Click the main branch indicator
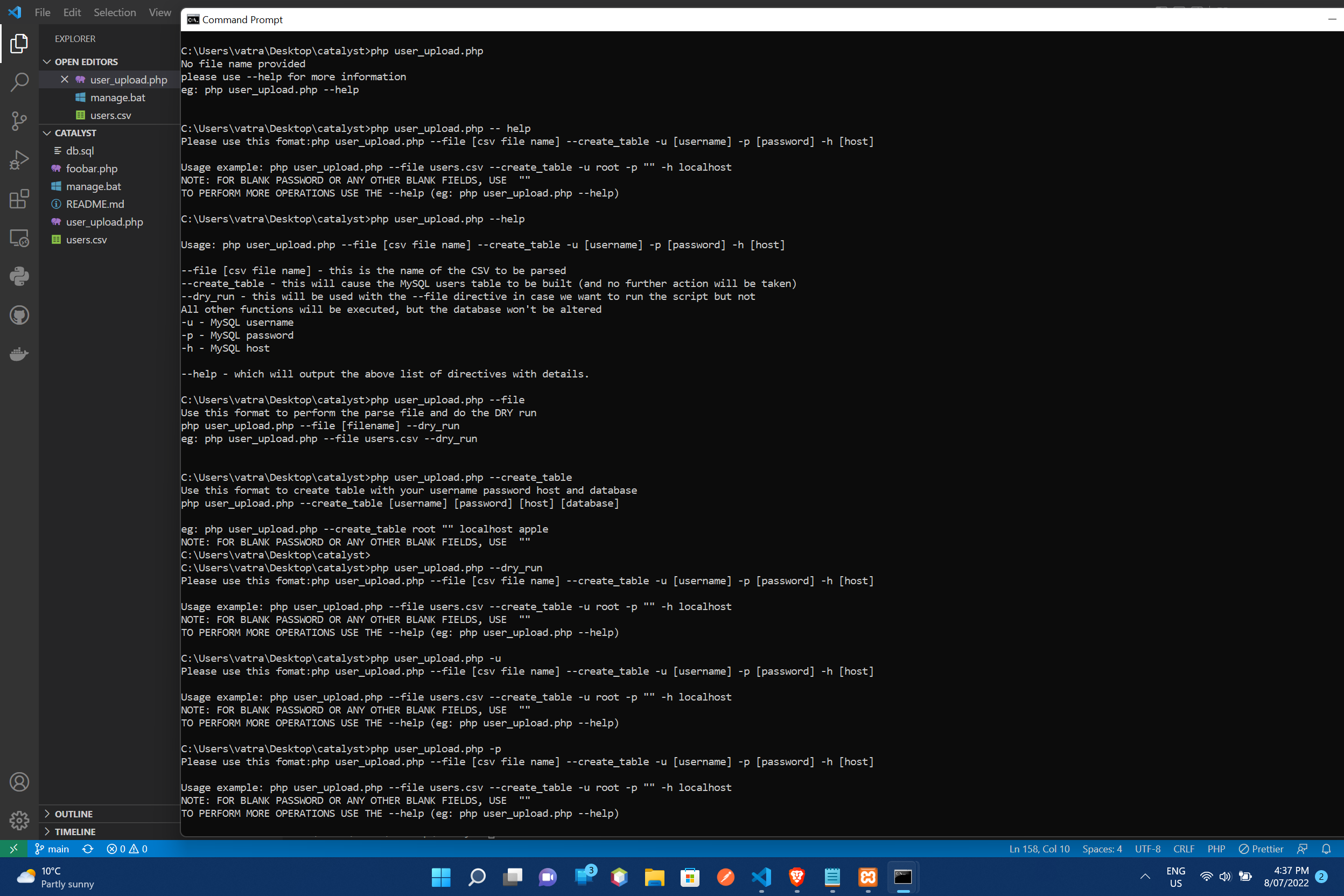 52,849
